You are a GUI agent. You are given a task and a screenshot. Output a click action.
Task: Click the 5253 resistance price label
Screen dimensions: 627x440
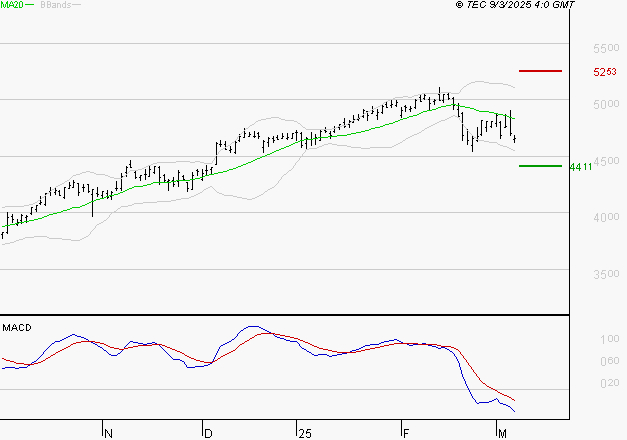(x=605, y=72)
